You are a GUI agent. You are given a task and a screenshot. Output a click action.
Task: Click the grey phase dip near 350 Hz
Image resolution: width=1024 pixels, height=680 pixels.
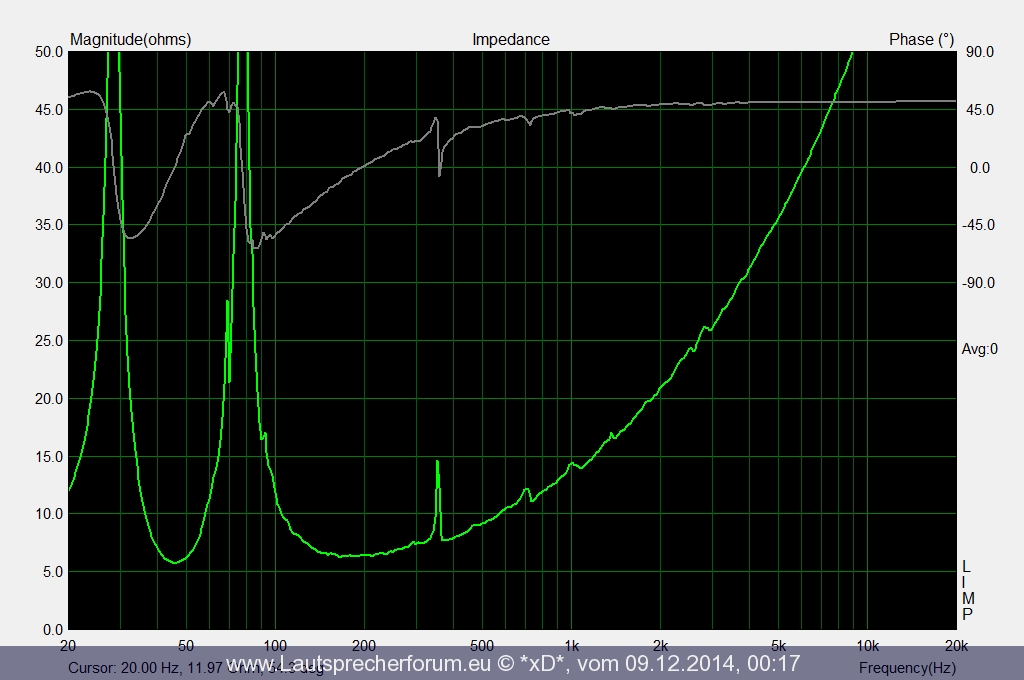click(x=439, y=172)
